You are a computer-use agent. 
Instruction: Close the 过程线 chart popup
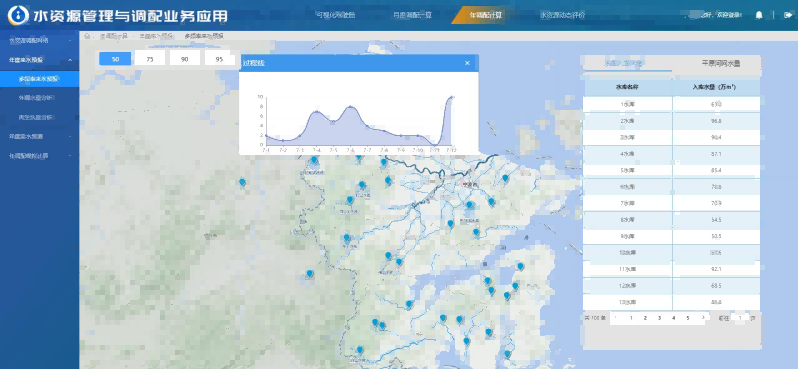467,63
